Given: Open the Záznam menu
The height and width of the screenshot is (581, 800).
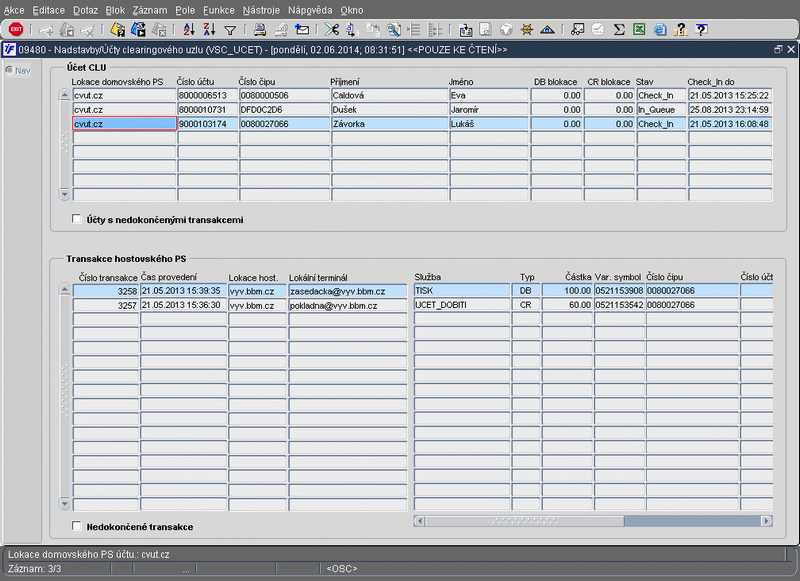Looking at the screenshot, I should click(x=150, y=10).
